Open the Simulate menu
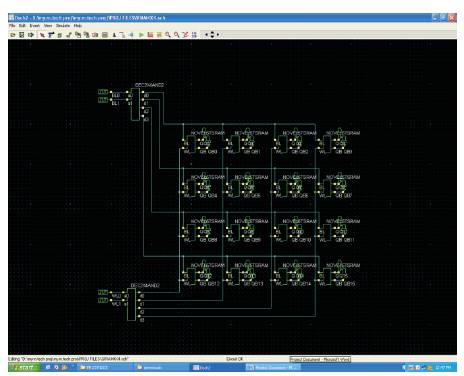Viewport: 464px width, 376px height. [63, 26]
